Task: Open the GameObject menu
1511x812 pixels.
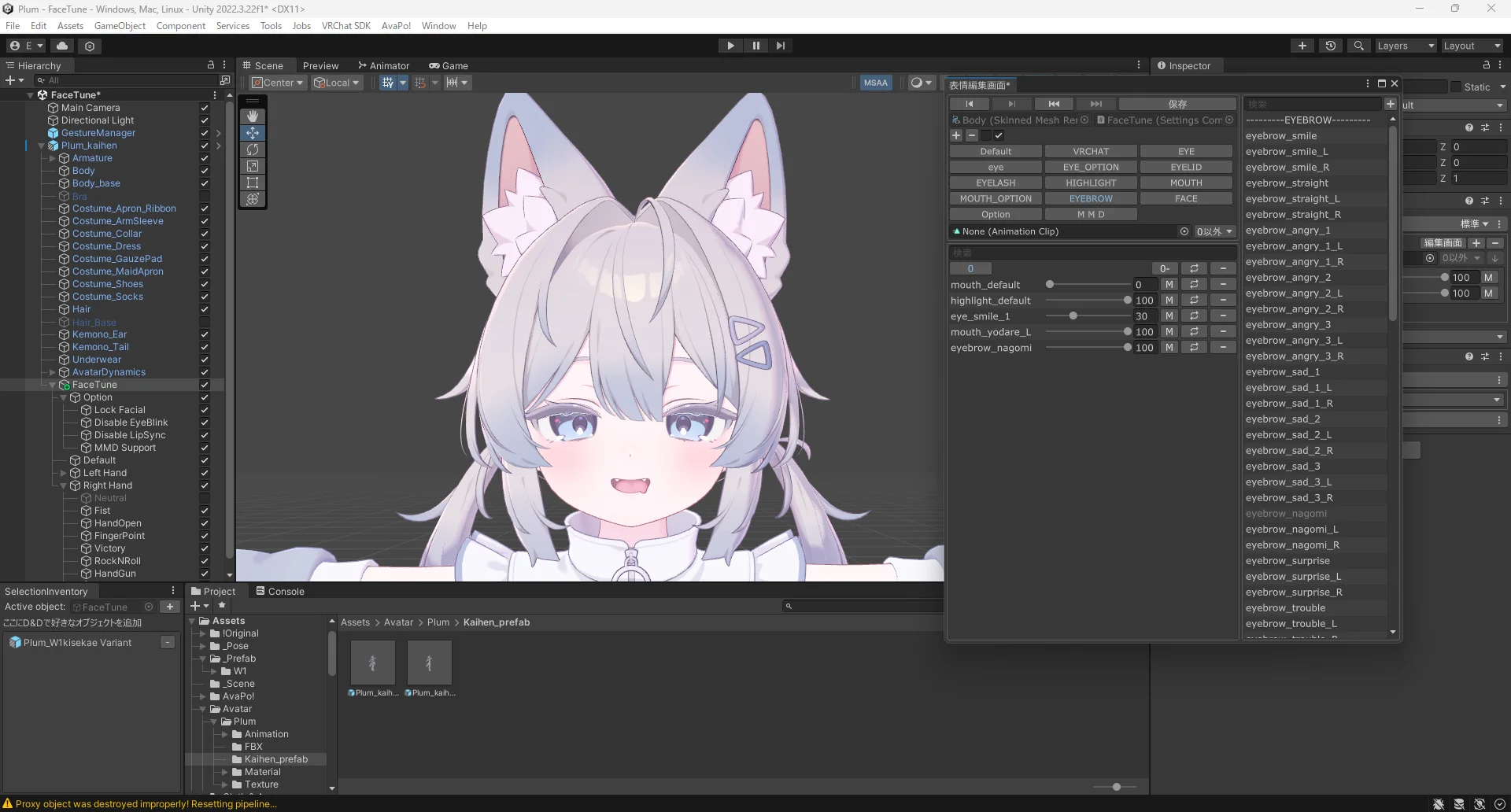Action: tap(120, 25)
